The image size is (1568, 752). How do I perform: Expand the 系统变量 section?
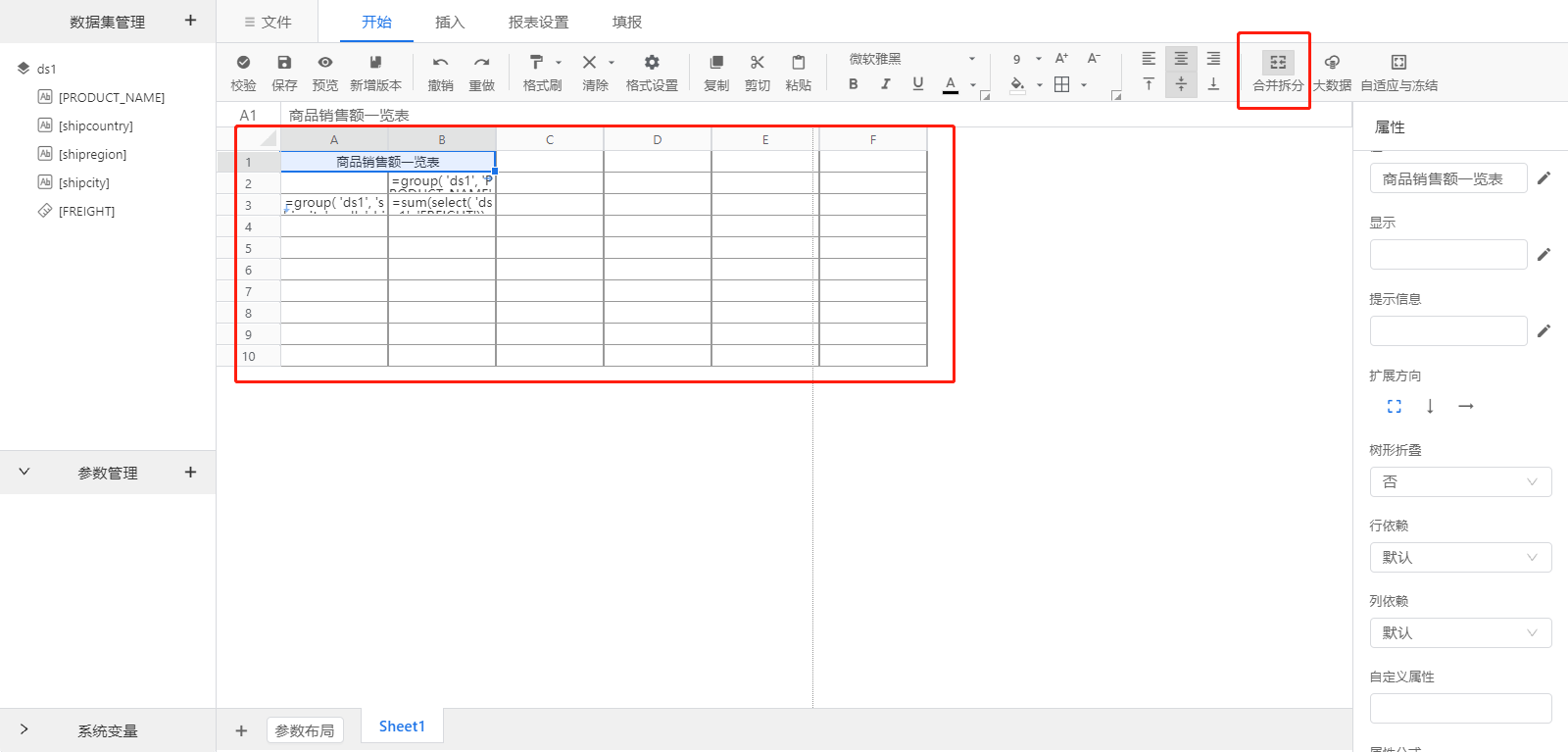coord(24,729)
